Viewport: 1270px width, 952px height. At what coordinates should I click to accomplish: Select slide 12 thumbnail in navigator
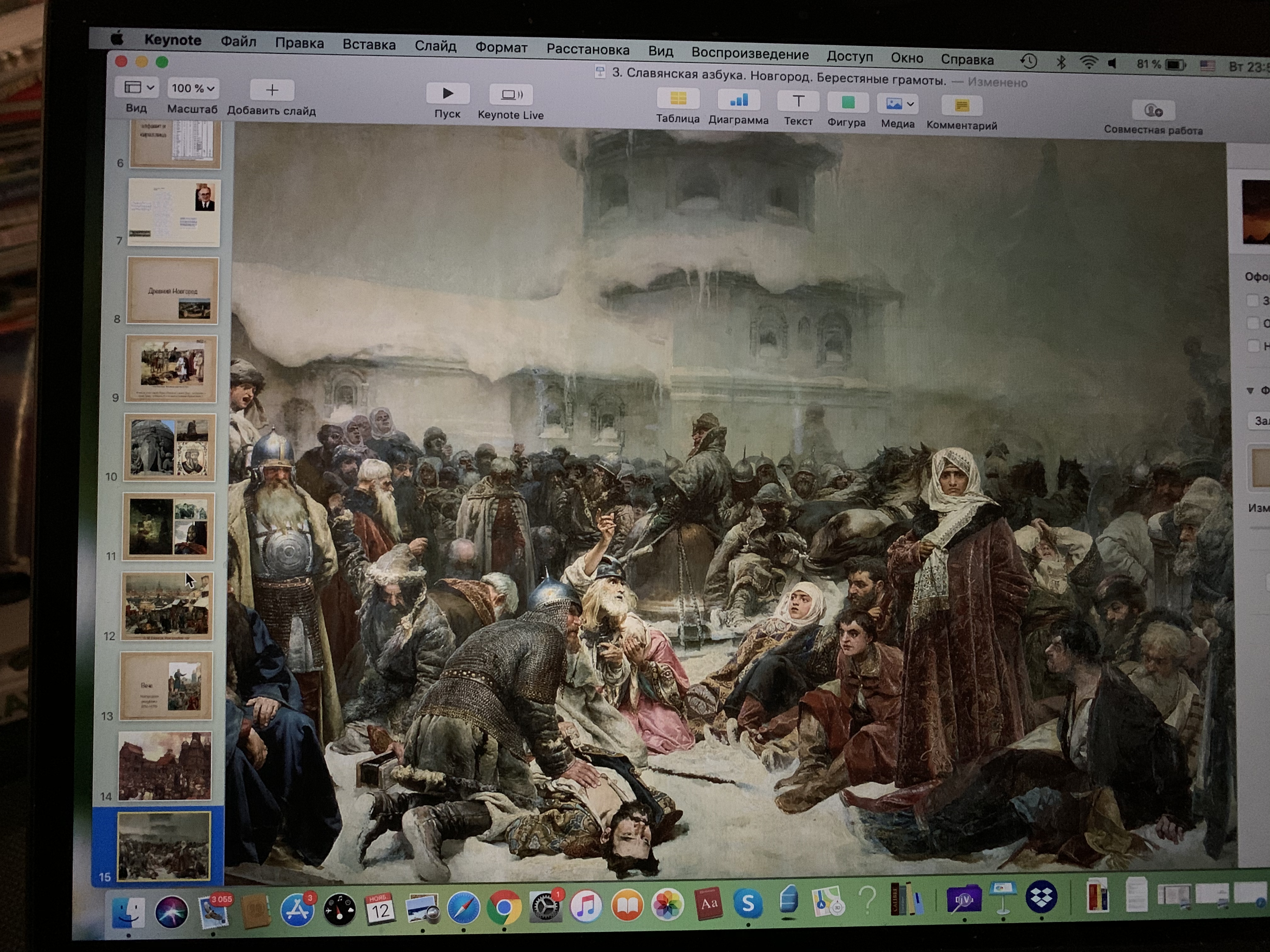point(168,606)
